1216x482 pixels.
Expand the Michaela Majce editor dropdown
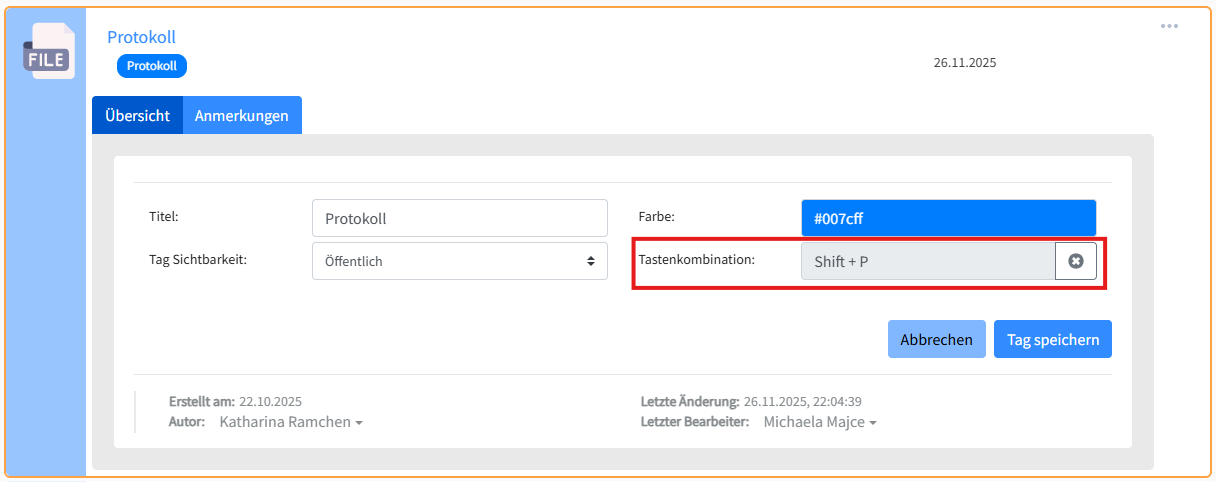[x=819, y=422]
